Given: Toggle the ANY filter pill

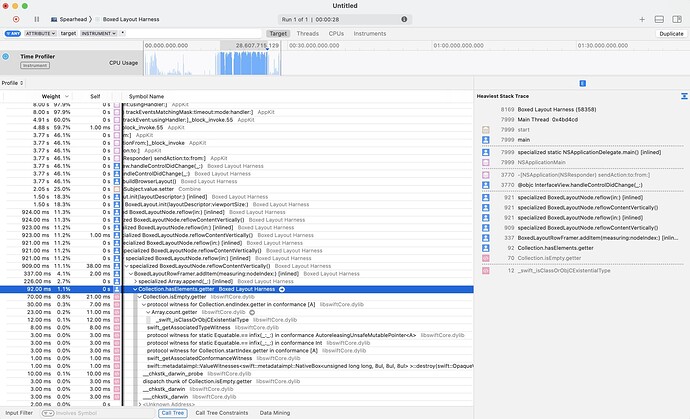Looking at the screenshot, I should coord(13,33).
